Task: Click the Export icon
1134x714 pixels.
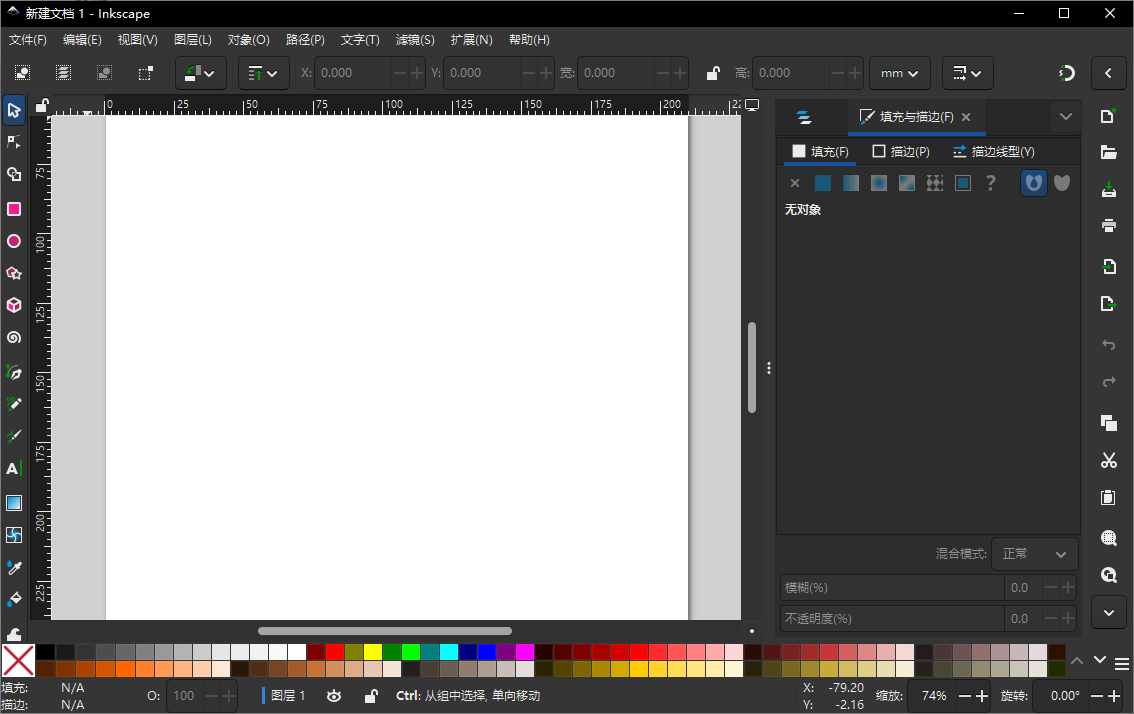Action: coord(1108,303)
